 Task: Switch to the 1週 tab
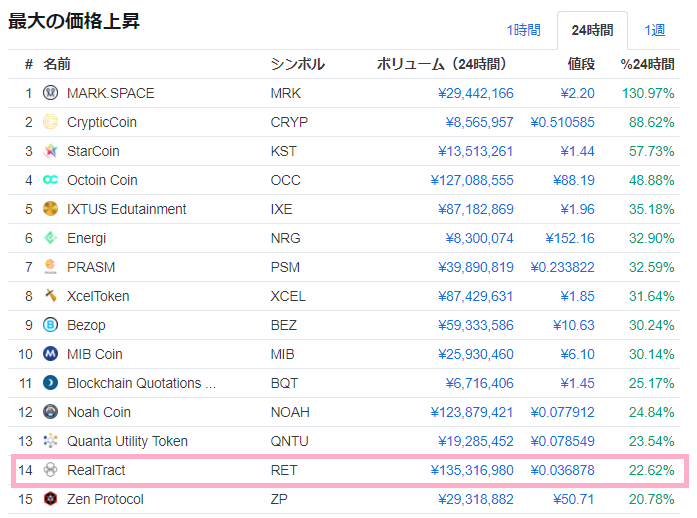[x=655, y=31]
